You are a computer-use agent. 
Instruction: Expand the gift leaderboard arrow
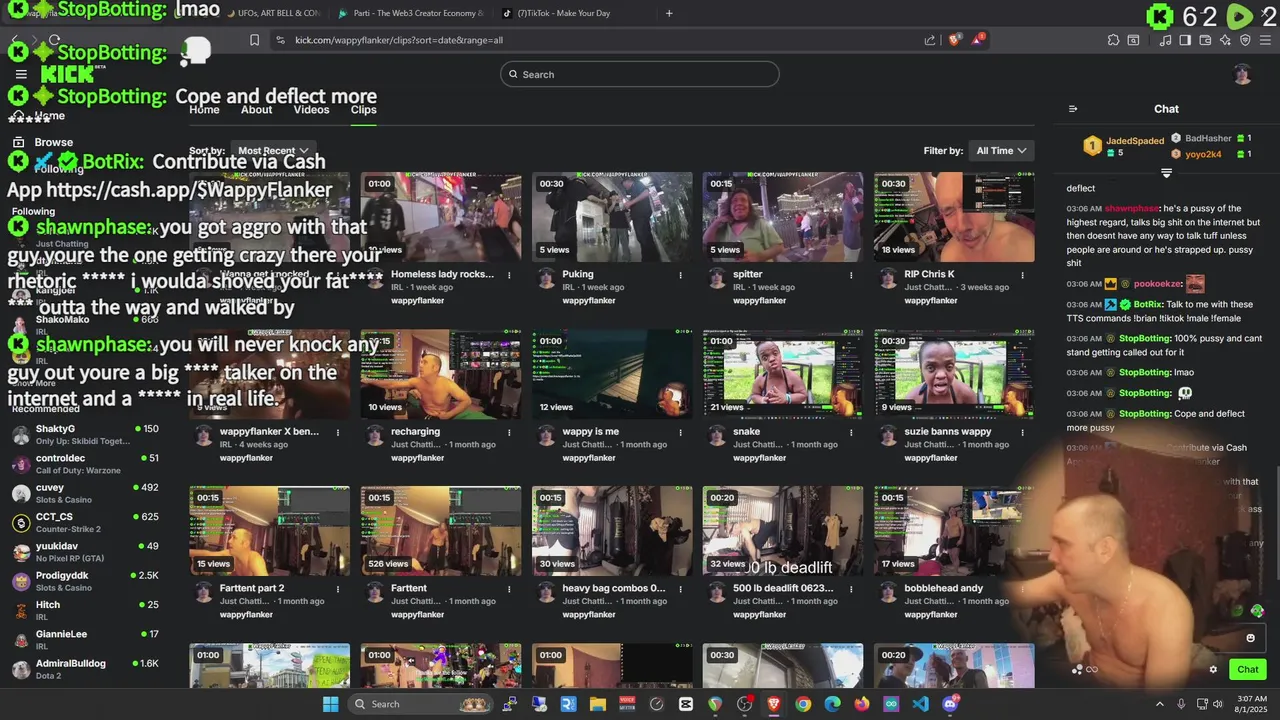click(x=1166, y=173)
